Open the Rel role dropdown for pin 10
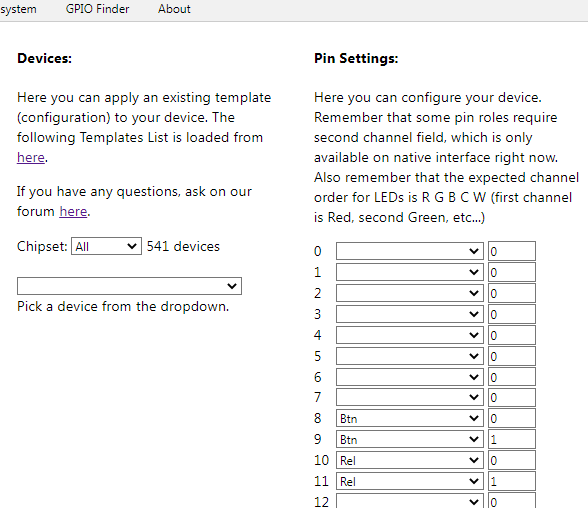 point(410,460)
